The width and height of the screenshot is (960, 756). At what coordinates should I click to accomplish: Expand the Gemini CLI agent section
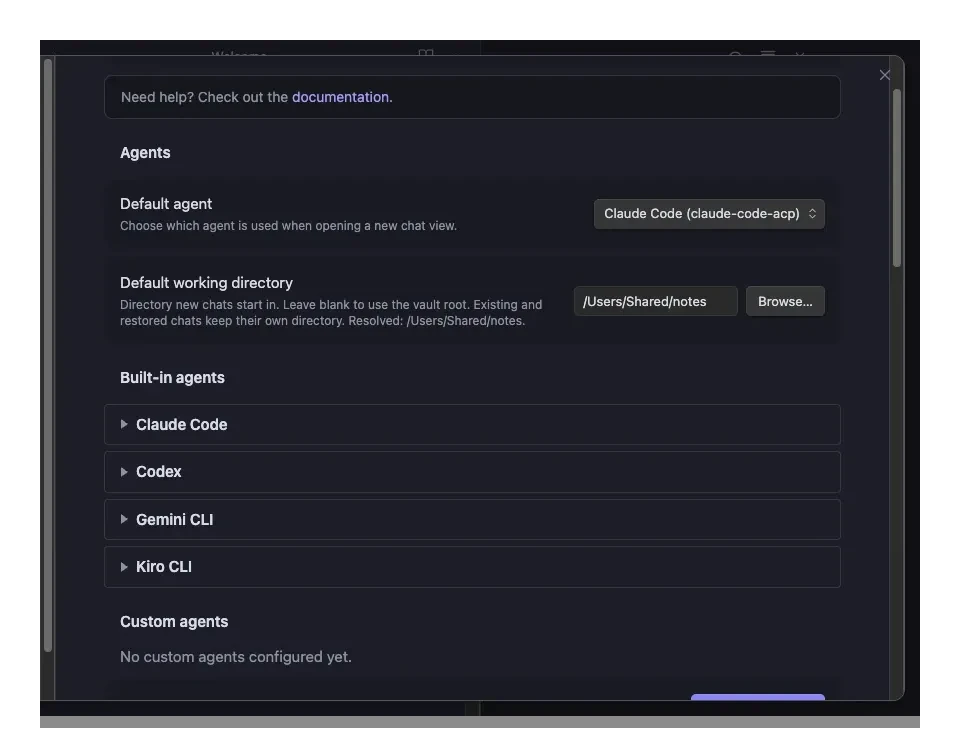tap(472, 519)
